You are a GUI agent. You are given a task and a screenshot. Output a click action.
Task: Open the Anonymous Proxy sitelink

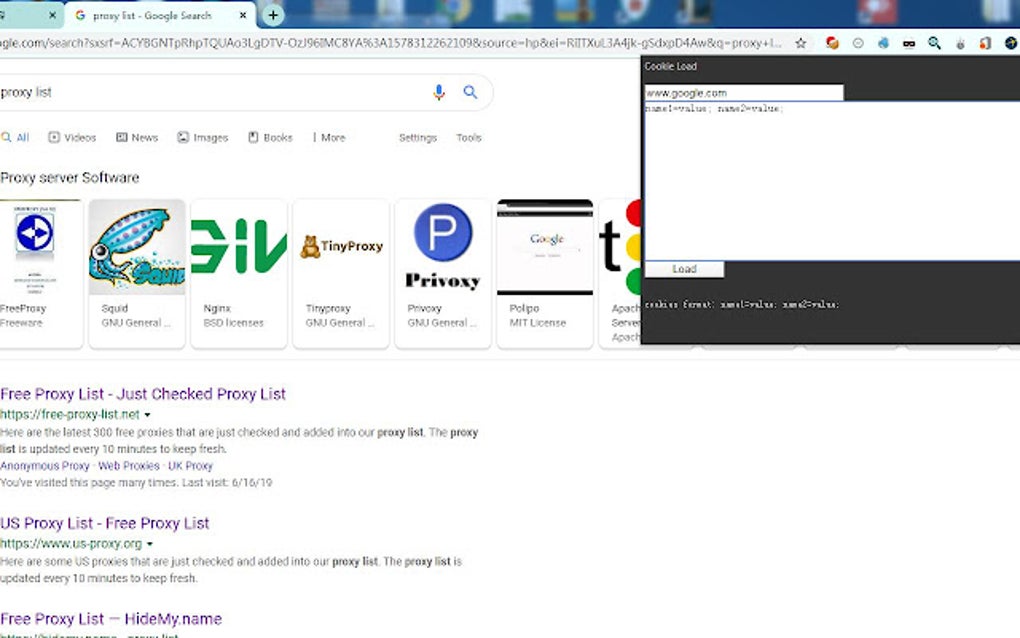click(45, 466)
